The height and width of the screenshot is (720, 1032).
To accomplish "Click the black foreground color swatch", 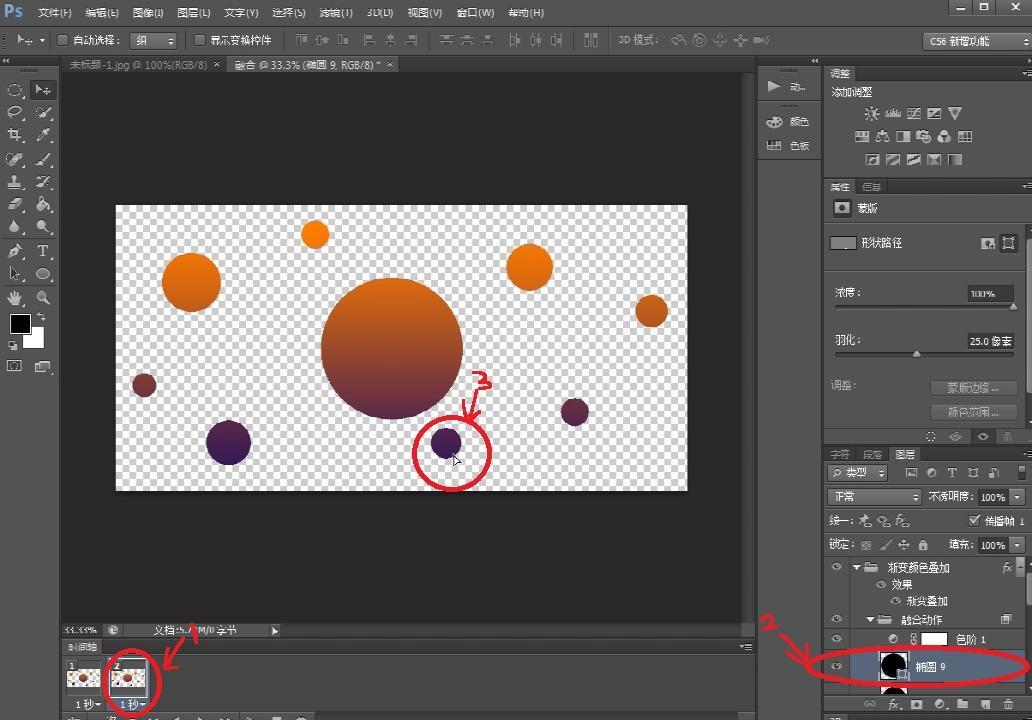I will coord(20,324).
